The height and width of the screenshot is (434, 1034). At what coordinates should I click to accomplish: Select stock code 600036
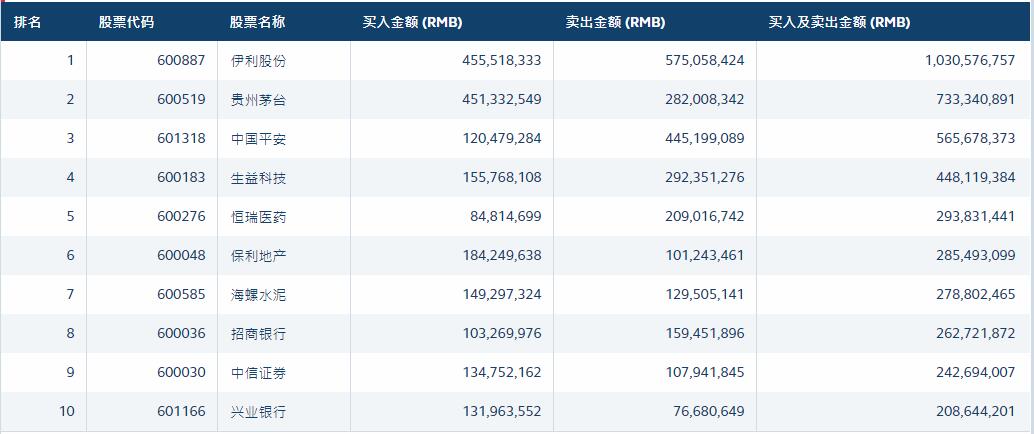click(181, 333)
